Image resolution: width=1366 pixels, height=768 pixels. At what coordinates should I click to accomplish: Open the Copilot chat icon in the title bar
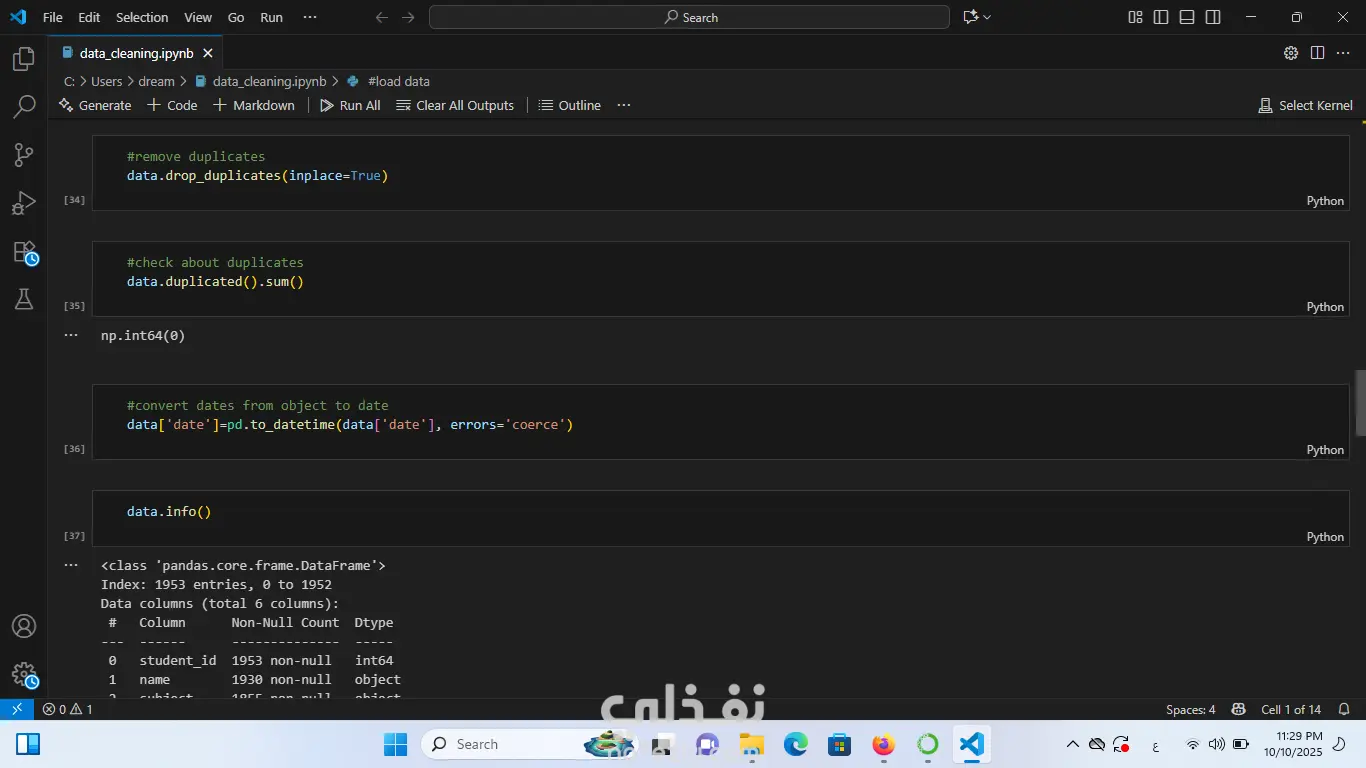point(969,17)
